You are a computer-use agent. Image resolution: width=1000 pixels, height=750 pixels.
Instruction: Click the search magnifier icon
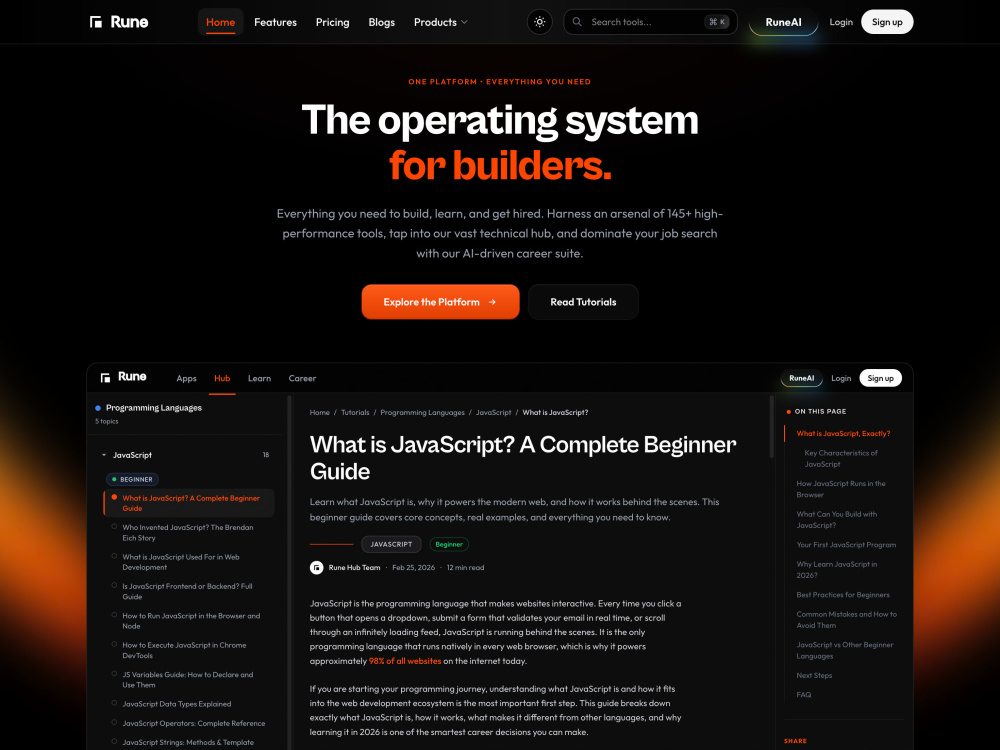tap(577, 22)
